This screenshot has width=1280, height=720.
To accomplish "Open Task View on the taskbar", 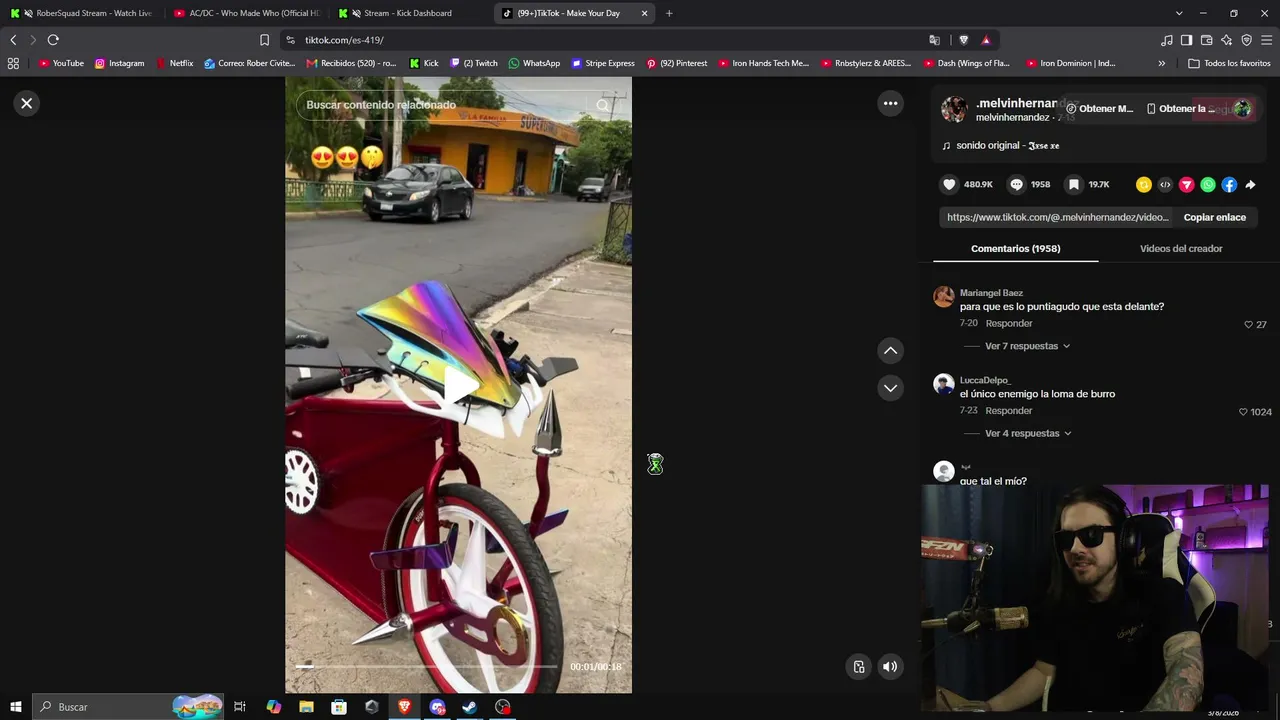I will [240, 707].
